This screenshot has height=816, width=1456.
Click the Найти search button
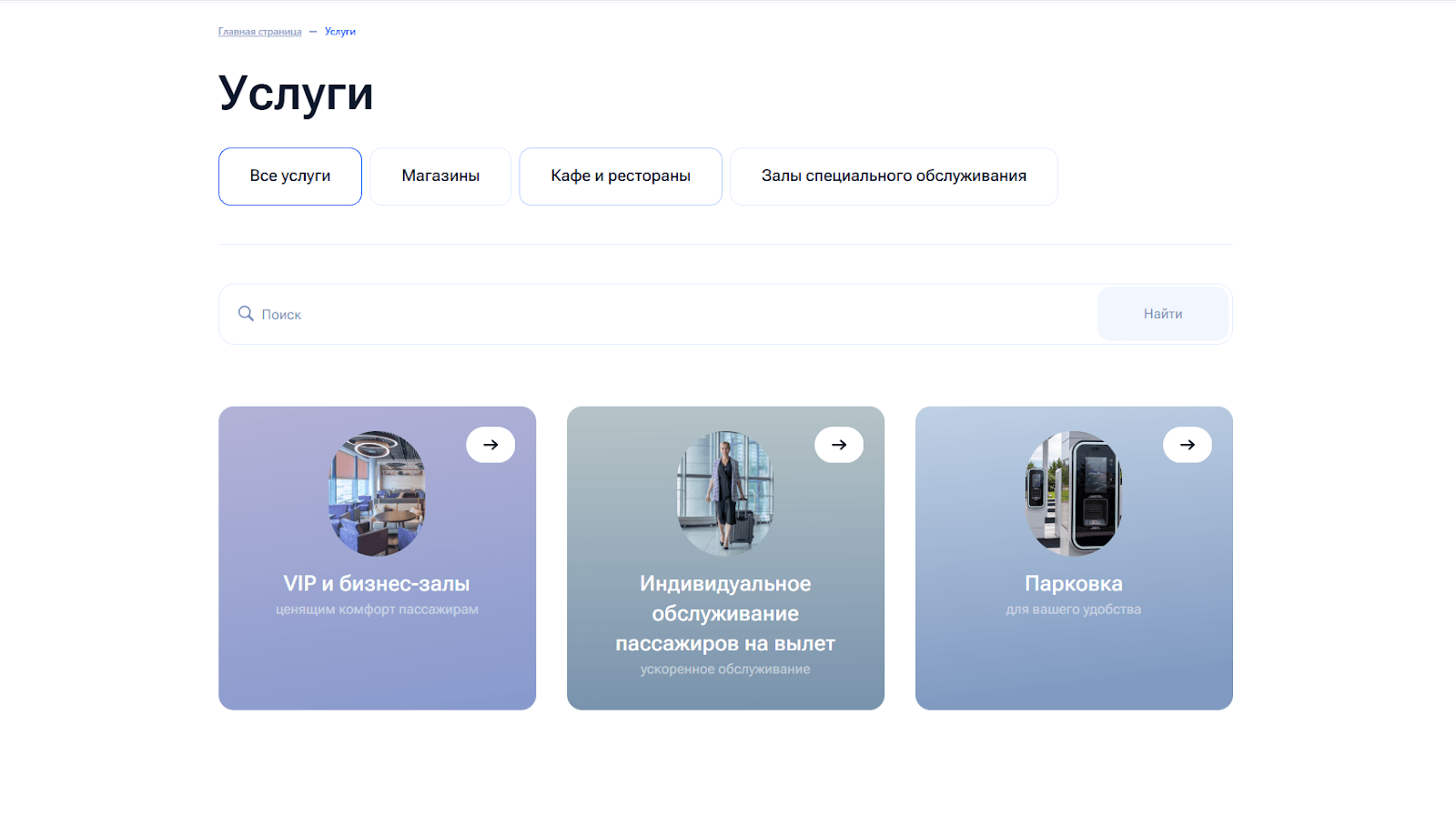pos(1163,314)
